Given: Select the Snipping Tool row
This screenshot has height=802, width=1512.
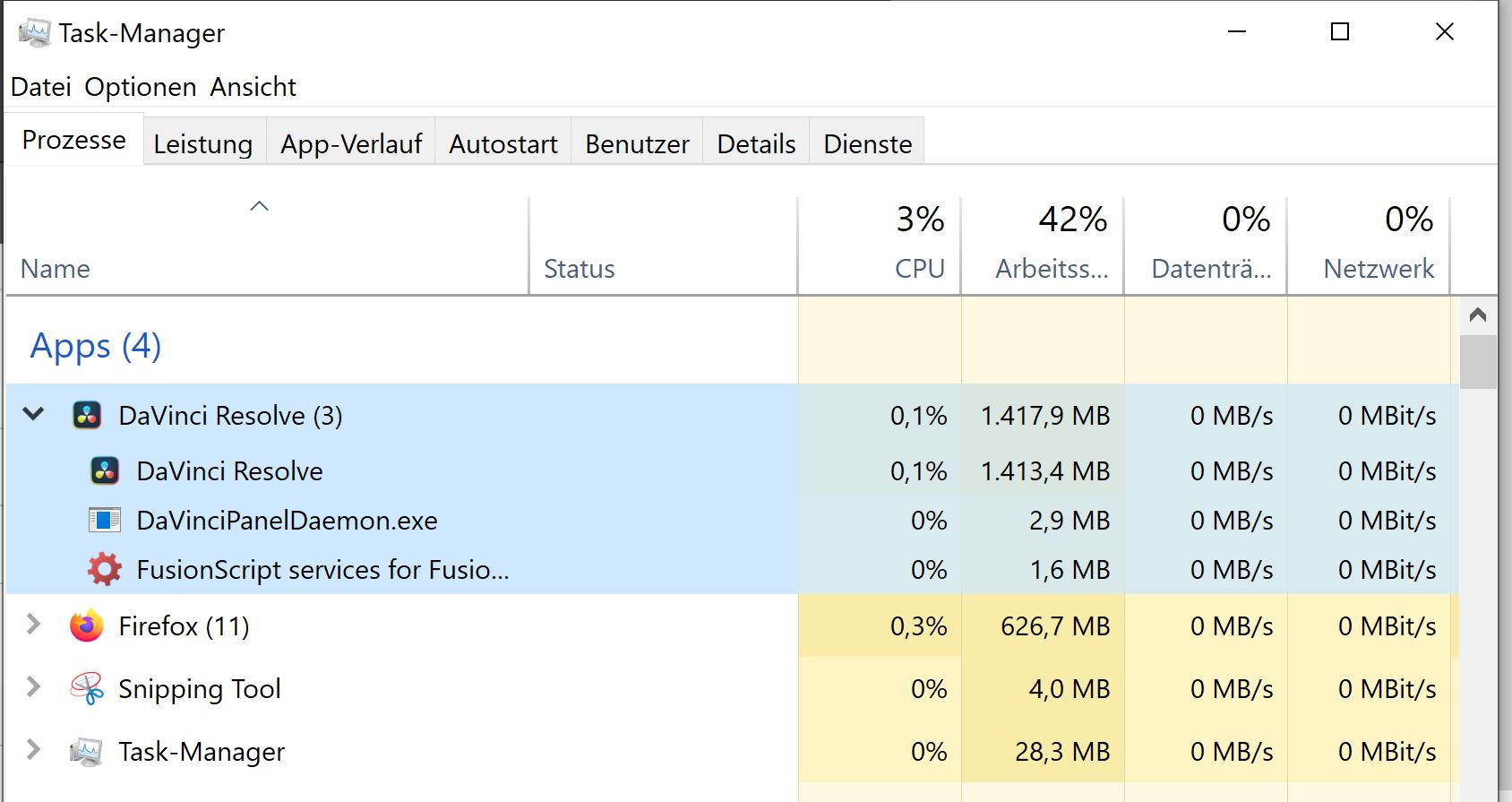Looking at the screenshot, I should coord(733,689).
